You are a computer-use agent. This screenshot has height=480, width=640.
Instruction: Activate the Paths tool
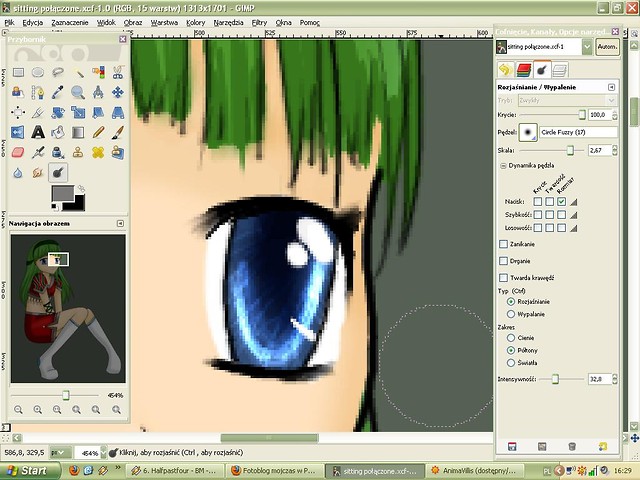pyautogui.click(x=38, y=93)
